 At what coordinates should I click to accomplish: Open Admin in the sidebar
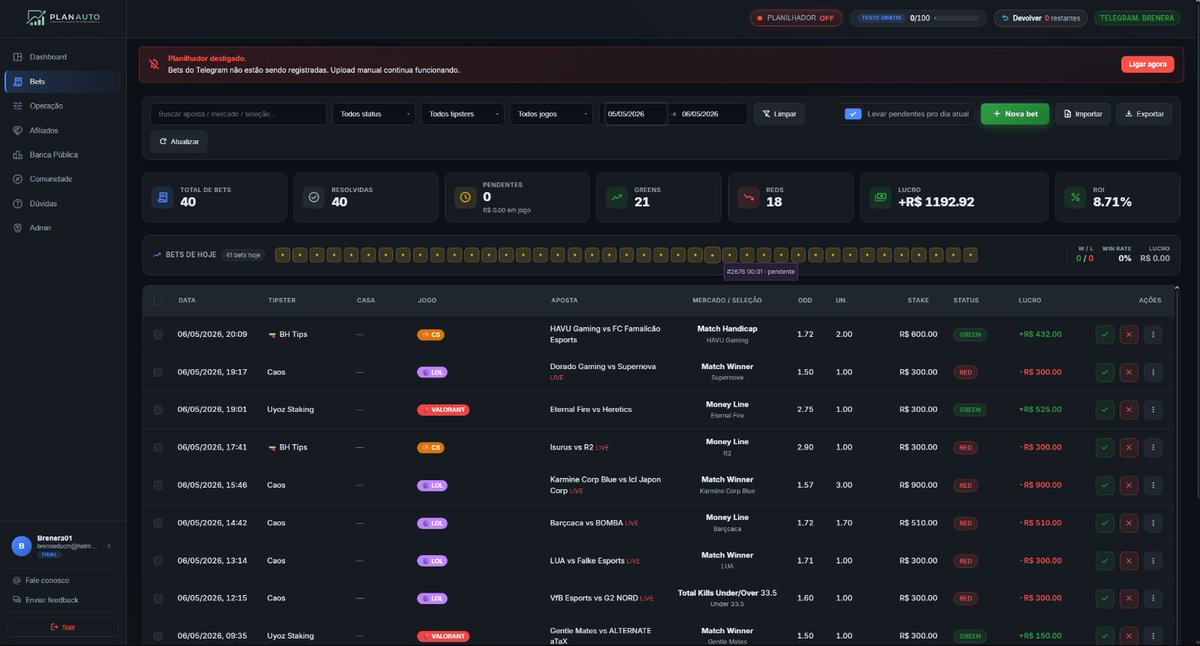click(63, 228)
